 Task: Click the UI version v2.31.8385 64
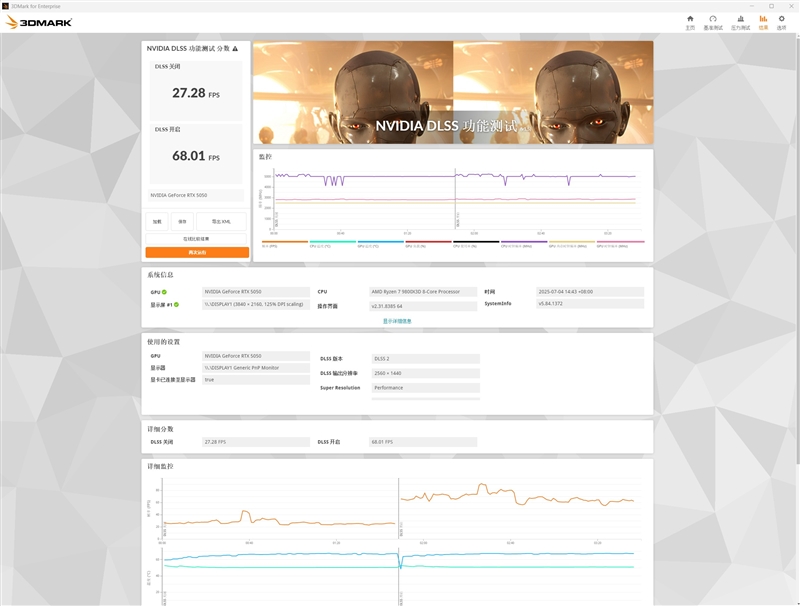click(423, 306)
